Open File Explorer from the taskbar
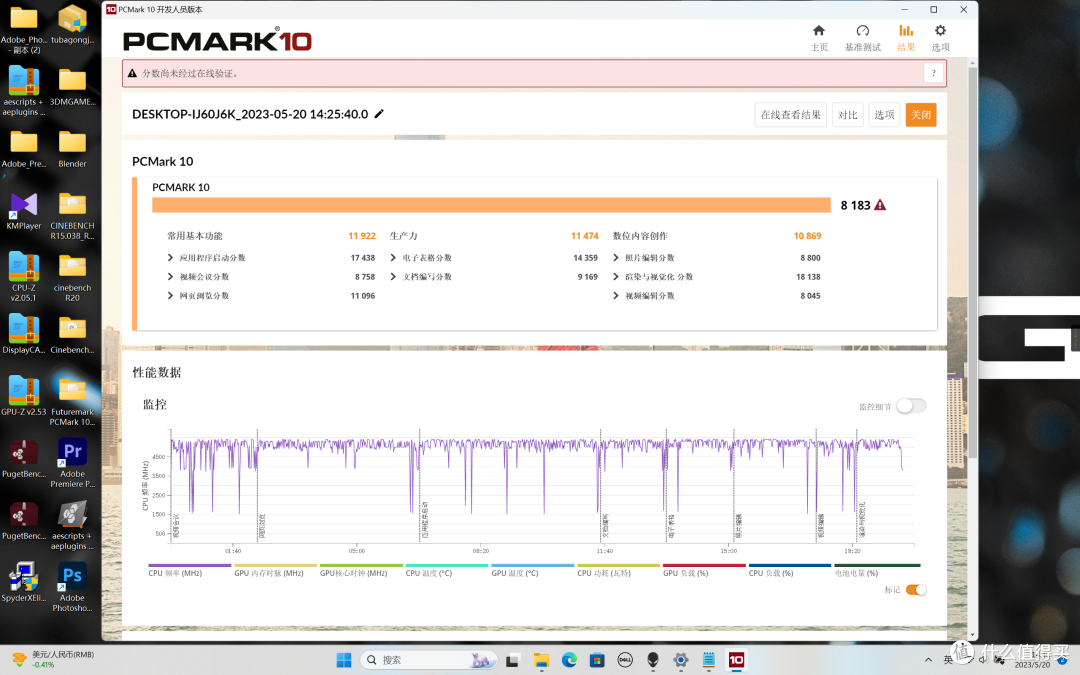 click(541, 660)
